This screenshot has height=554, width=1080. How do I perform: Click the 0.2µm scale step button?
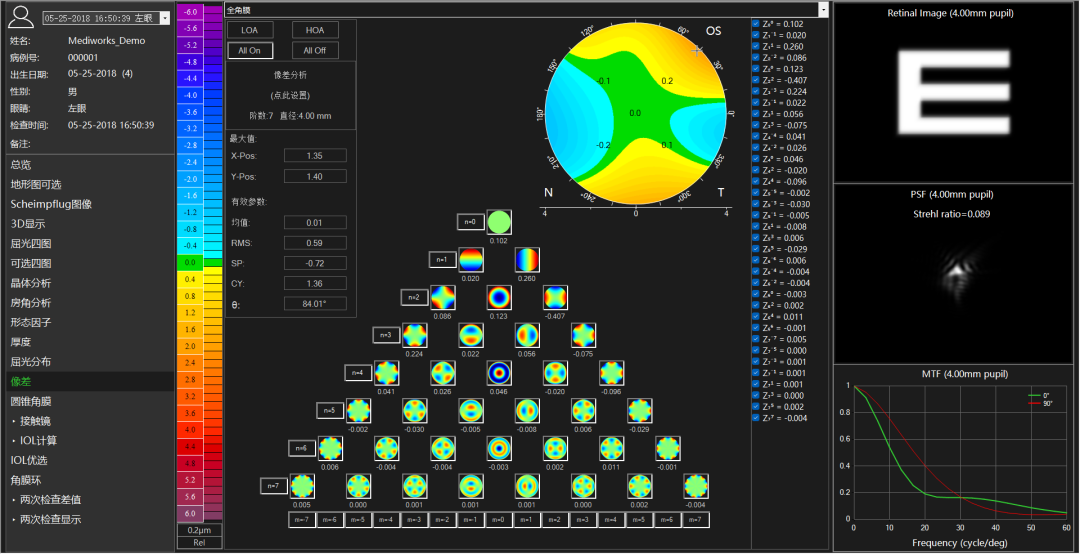click(x=200, y=530)
